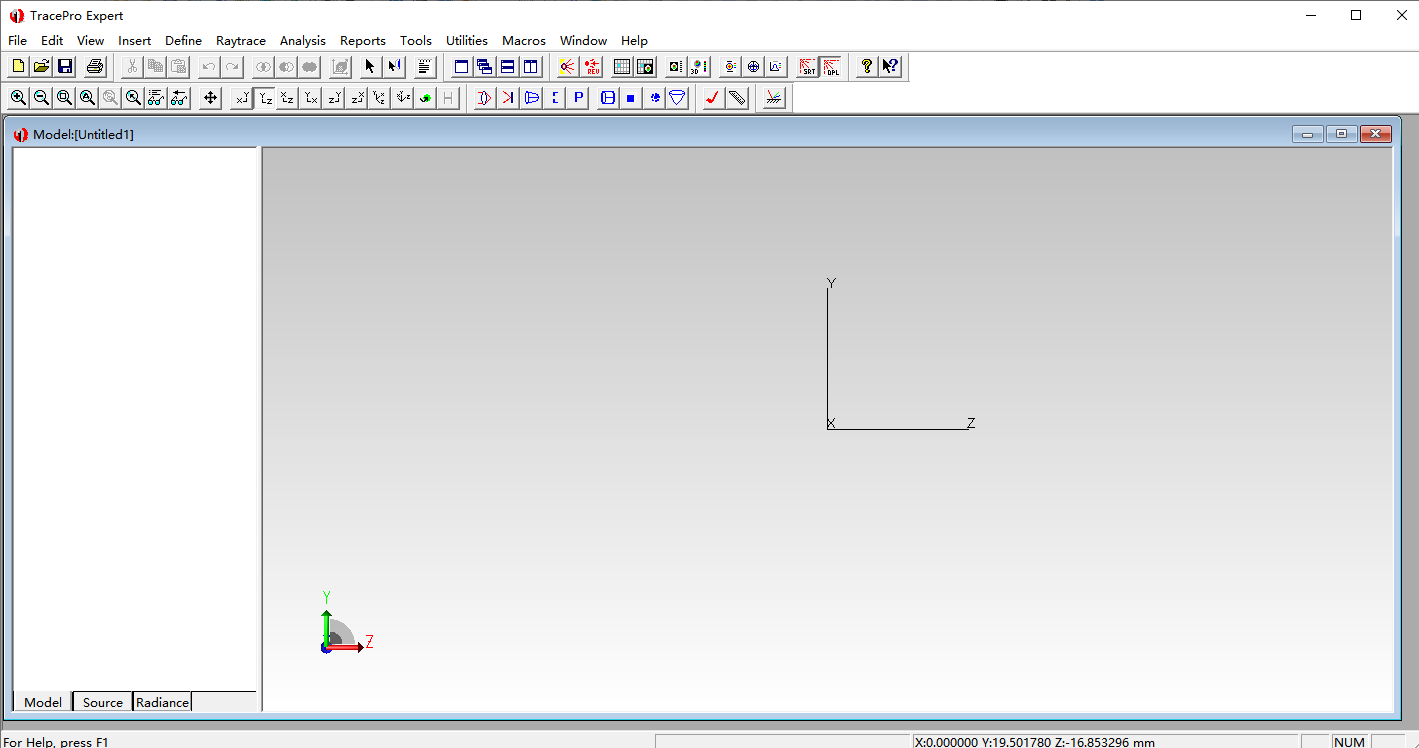The image size is (1419, 748).
Task: Click the Undo arrow icon
Action: pos(208,67)
